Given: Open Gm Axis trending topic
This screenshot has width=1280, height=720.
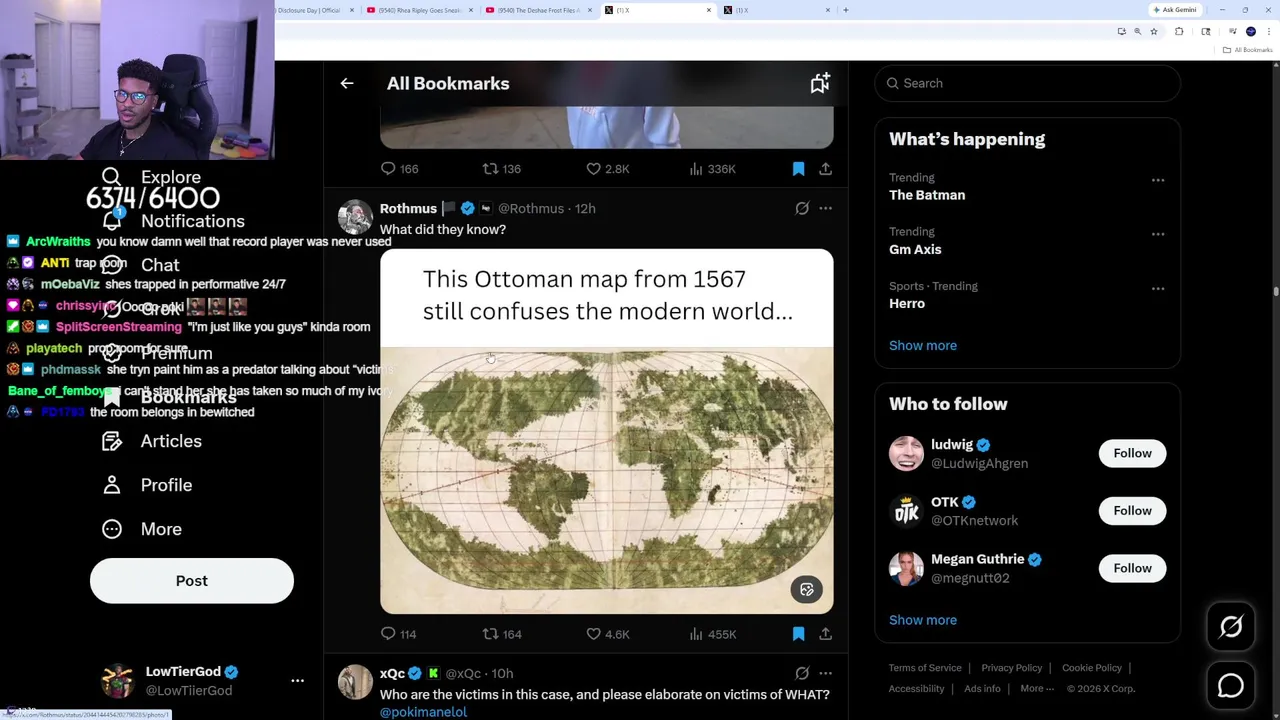Looking at the screenshot, I should click(x=915, y=249).
